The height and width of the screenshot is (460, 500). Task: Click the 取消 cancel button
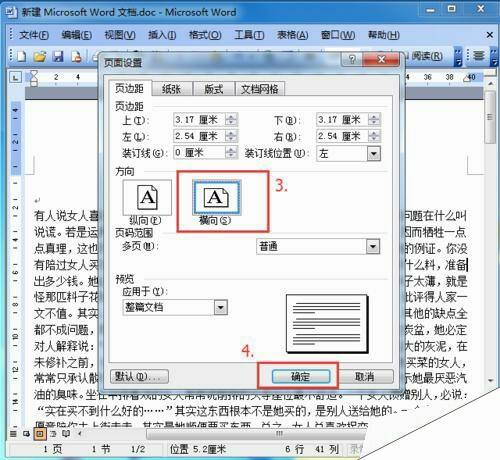pyautogui.click(x=365, y=377)
